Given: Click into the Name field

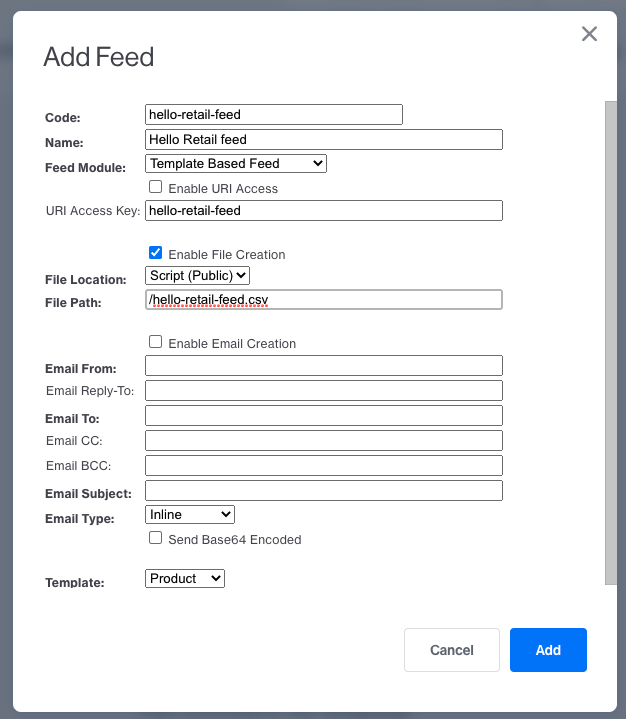Looking at the screenshot, I should [x=323, y=139].
